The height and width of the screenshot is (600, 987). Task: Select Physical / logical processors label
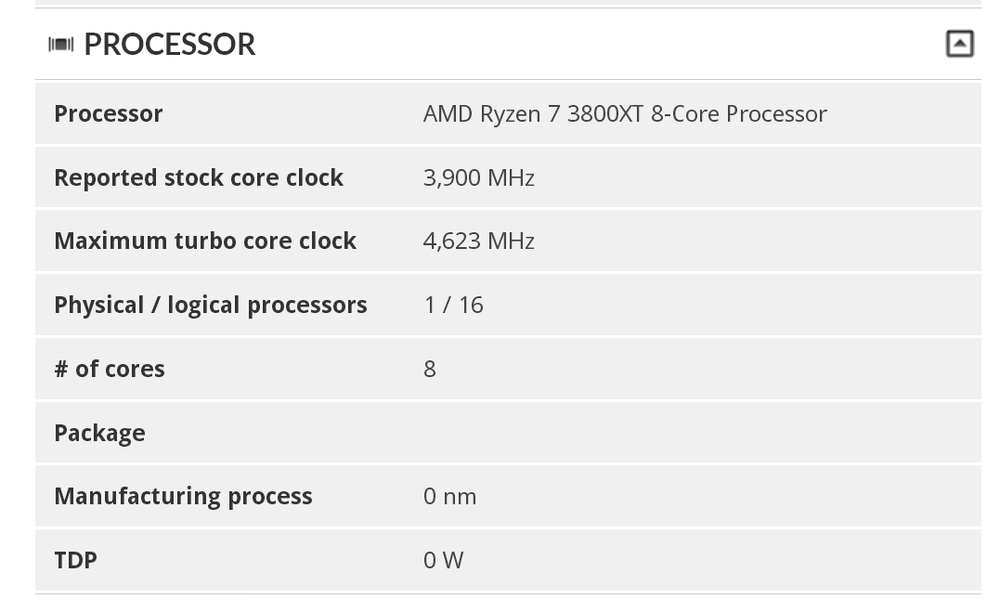(x=210, y=305)
